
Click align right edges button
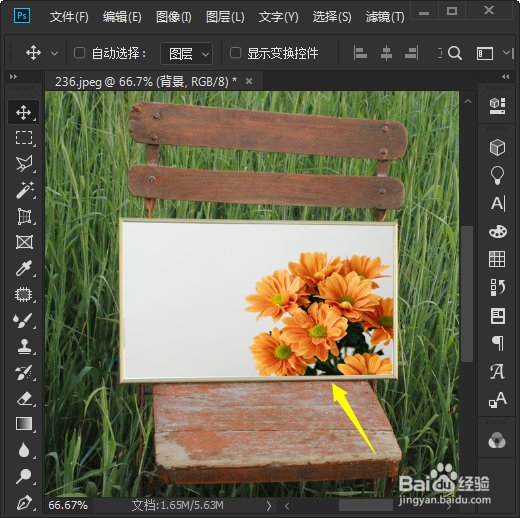click(412, 53)
